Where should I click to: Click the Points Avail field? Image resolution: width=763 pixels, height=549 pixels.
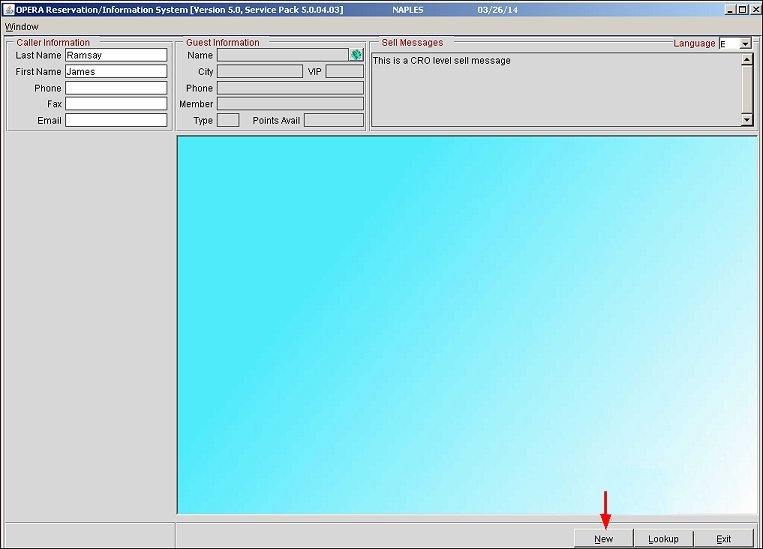(333, 120)
